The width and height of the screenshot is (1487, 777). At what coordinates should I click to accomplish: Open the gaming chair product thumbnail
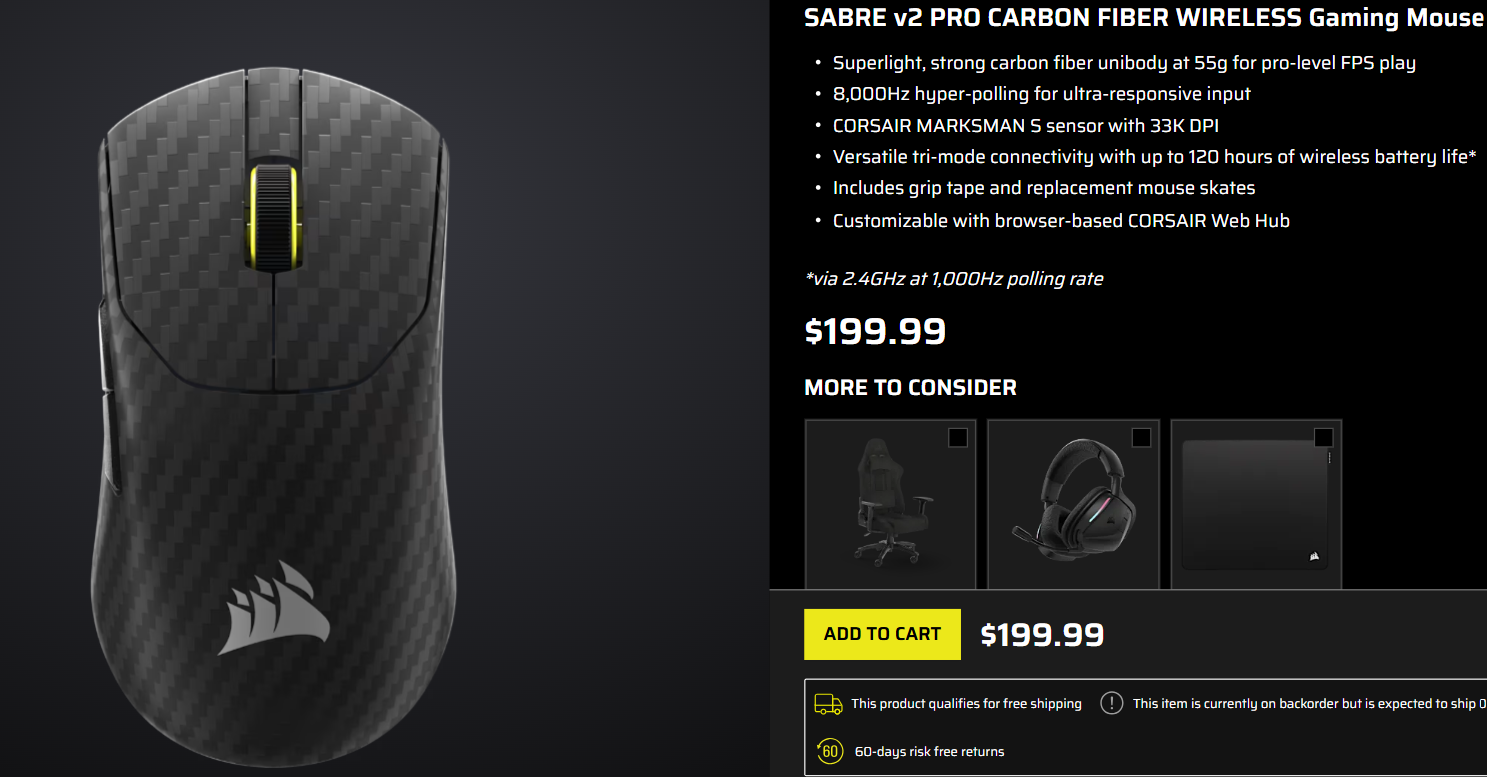tap(890, 504)
